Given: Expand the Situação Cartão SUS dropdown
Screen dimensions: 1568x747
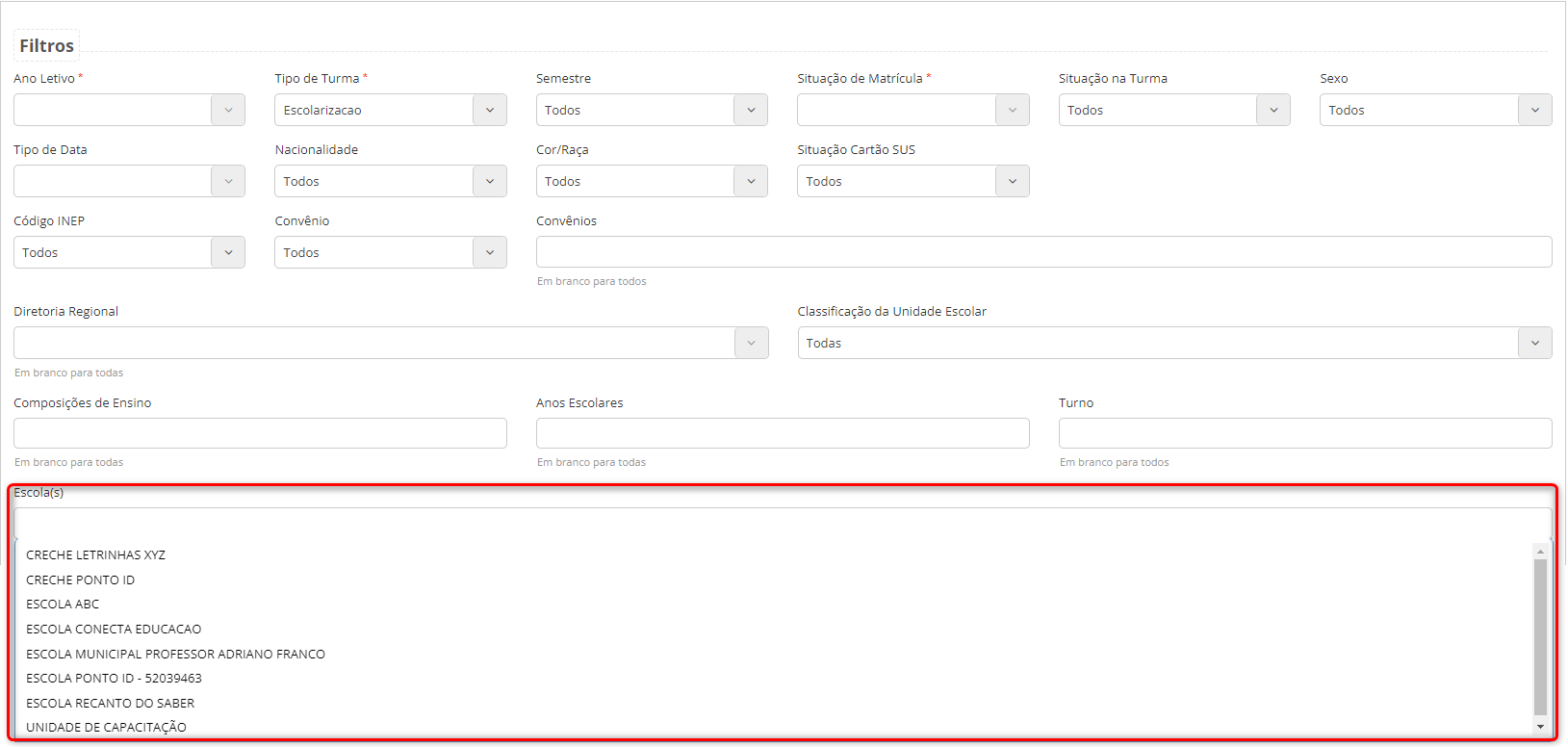Looking at the screenshot, I should (x=913, y=181).
